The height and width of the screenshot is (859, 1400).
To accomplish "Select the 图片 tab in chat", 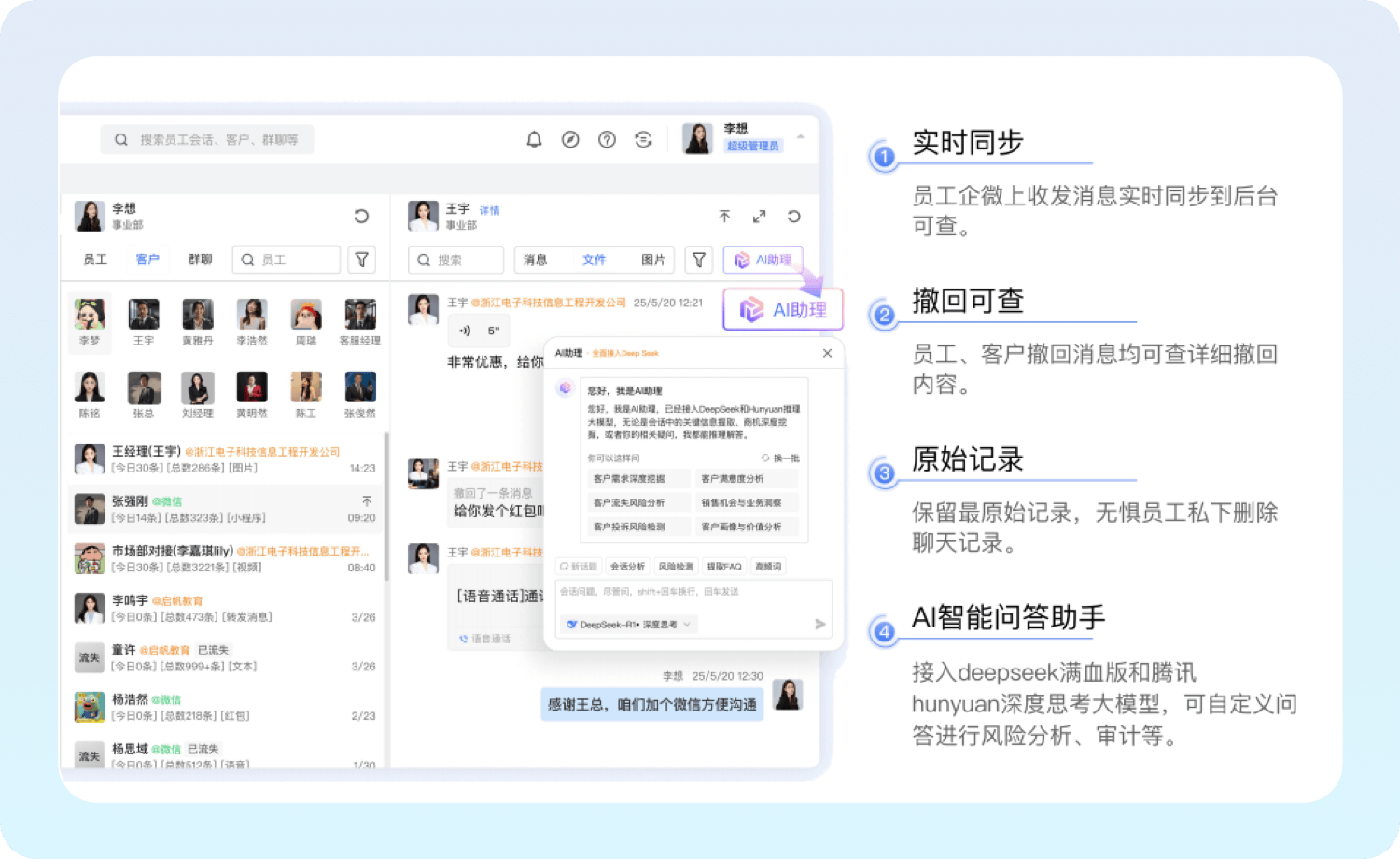I will tap(652, 260).
